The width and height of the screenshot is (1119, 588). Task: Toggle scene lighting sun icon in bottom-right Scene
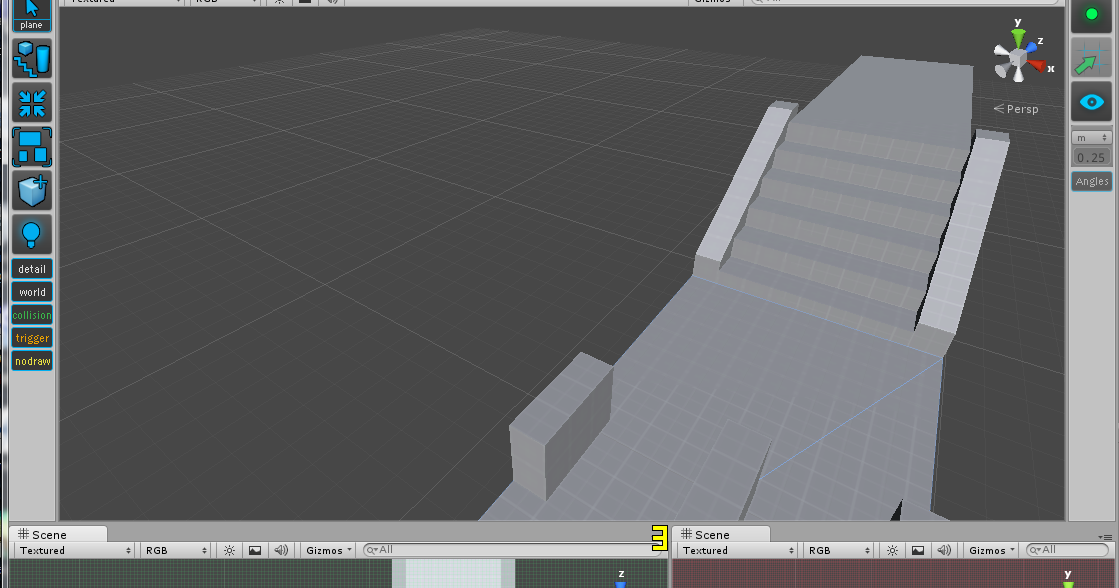892,550
